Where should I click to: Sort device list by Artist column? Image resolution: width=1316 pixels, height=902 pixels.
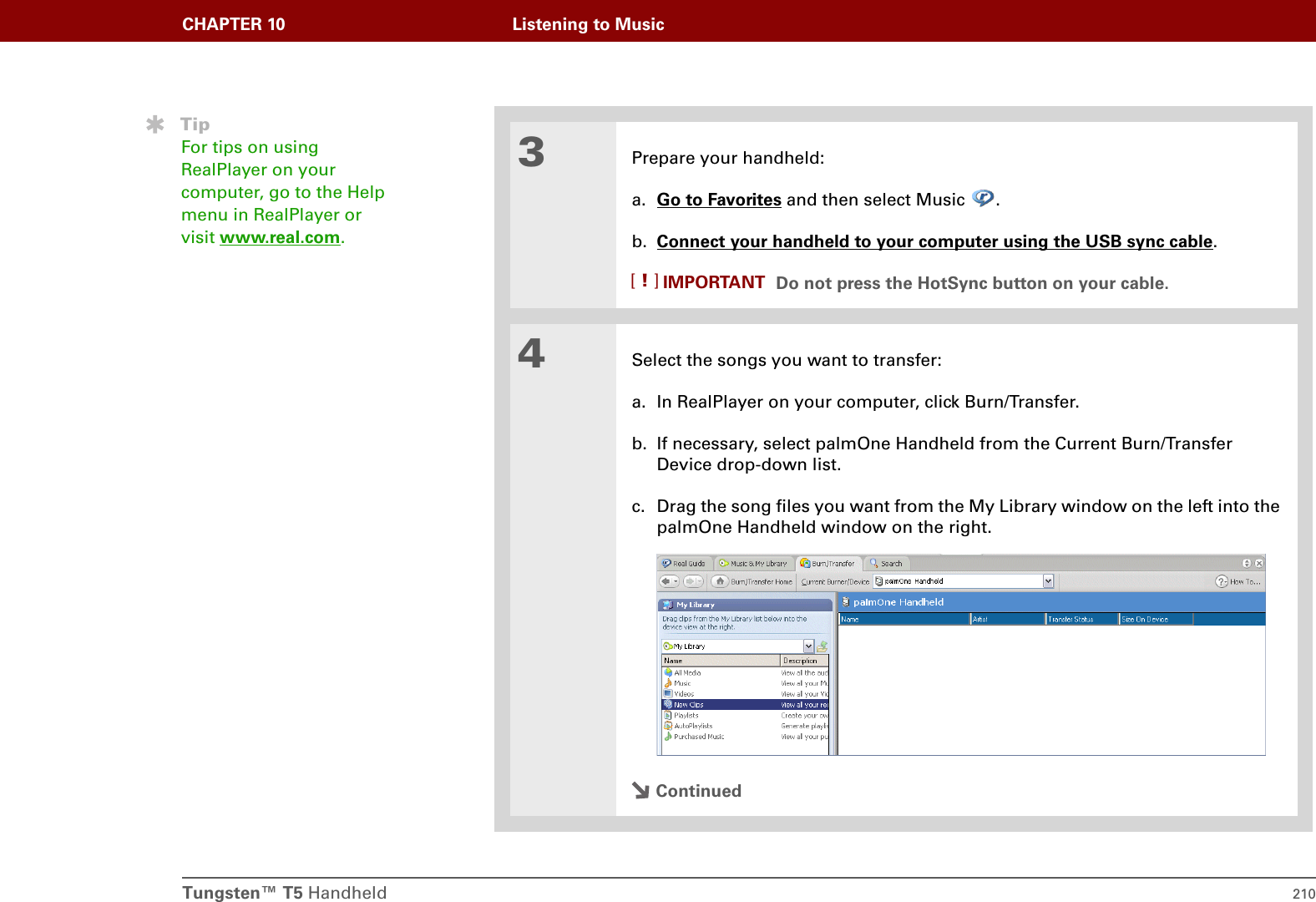(x=1008, y=619)
